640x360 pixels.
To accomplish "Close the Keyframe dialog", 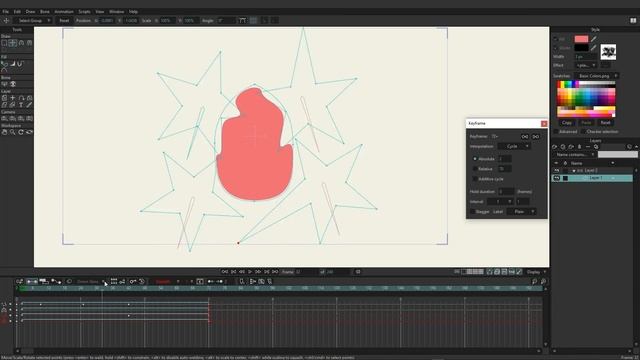I will point(544,124).
